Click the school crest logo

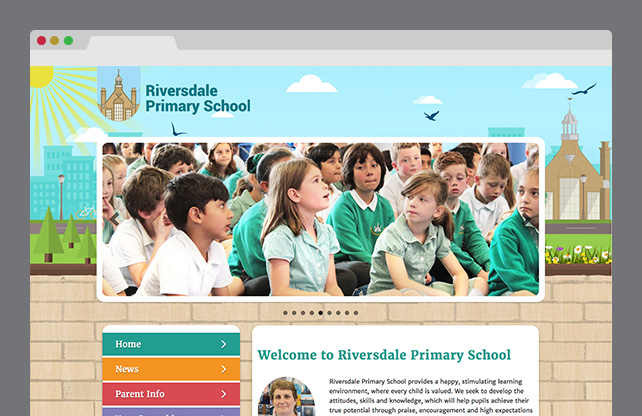coord(119,96)
